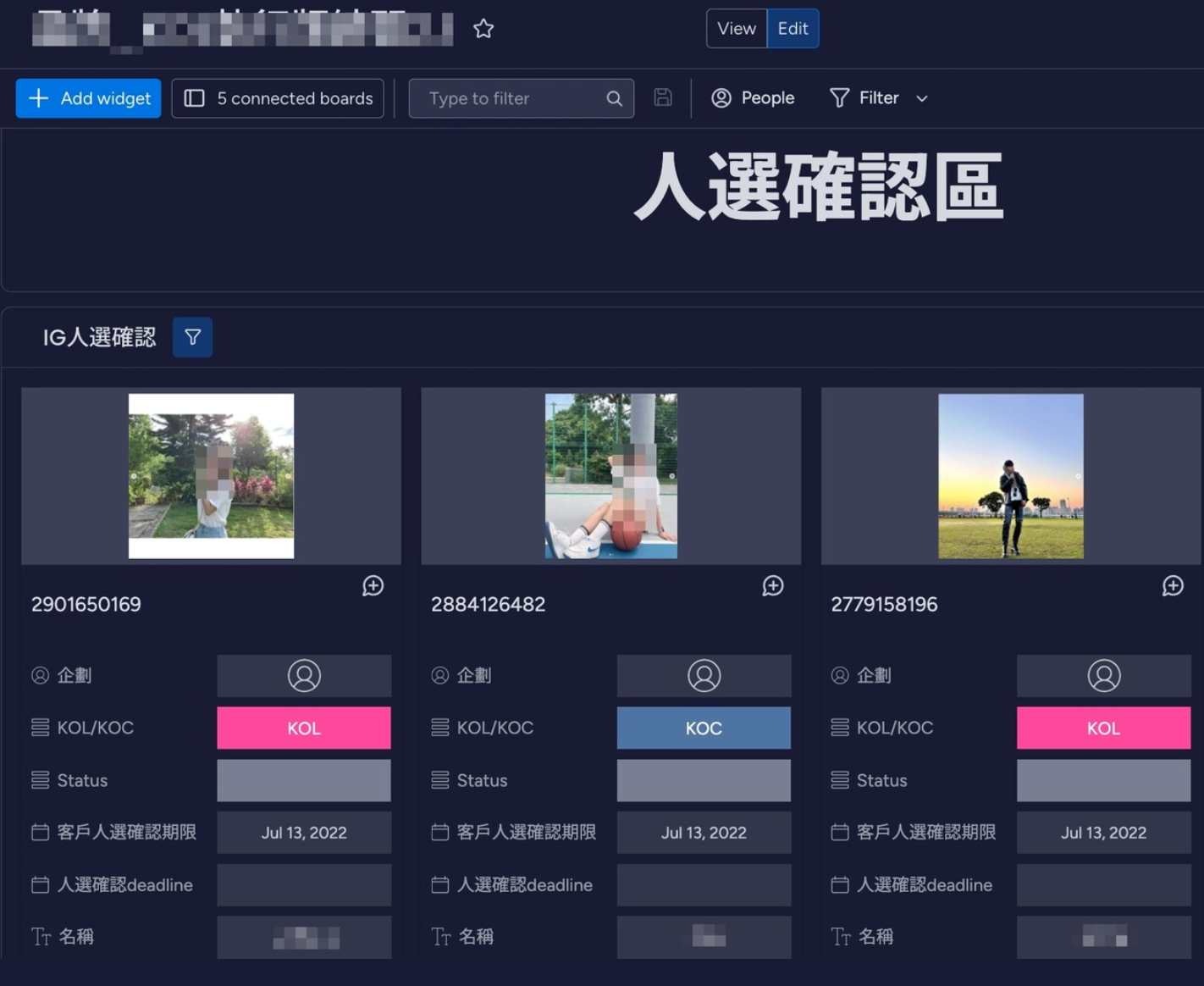Add update to item 2884126482

[773, 586]
